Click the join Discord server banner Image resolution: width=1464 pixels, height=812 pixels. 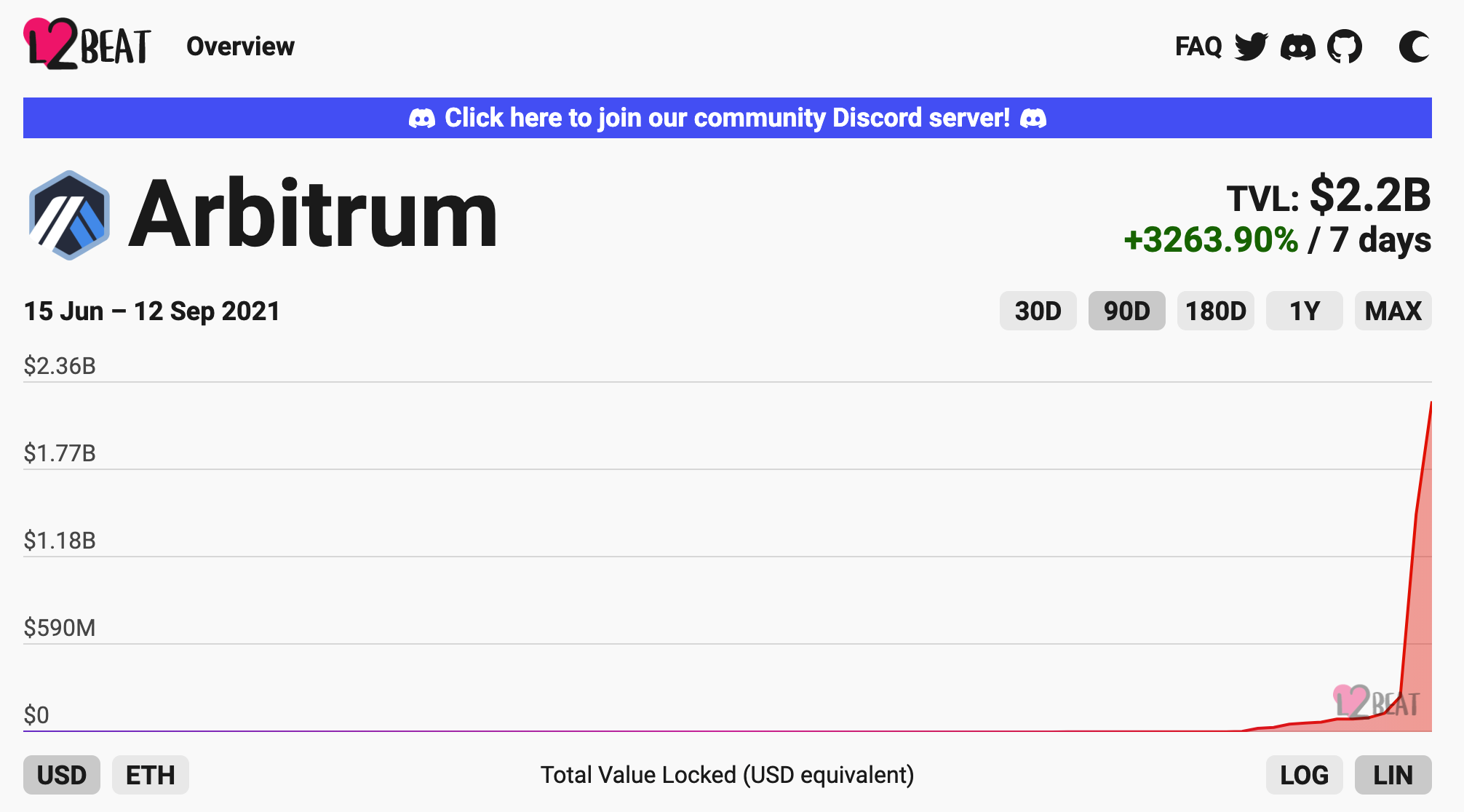tap(728, 118)
